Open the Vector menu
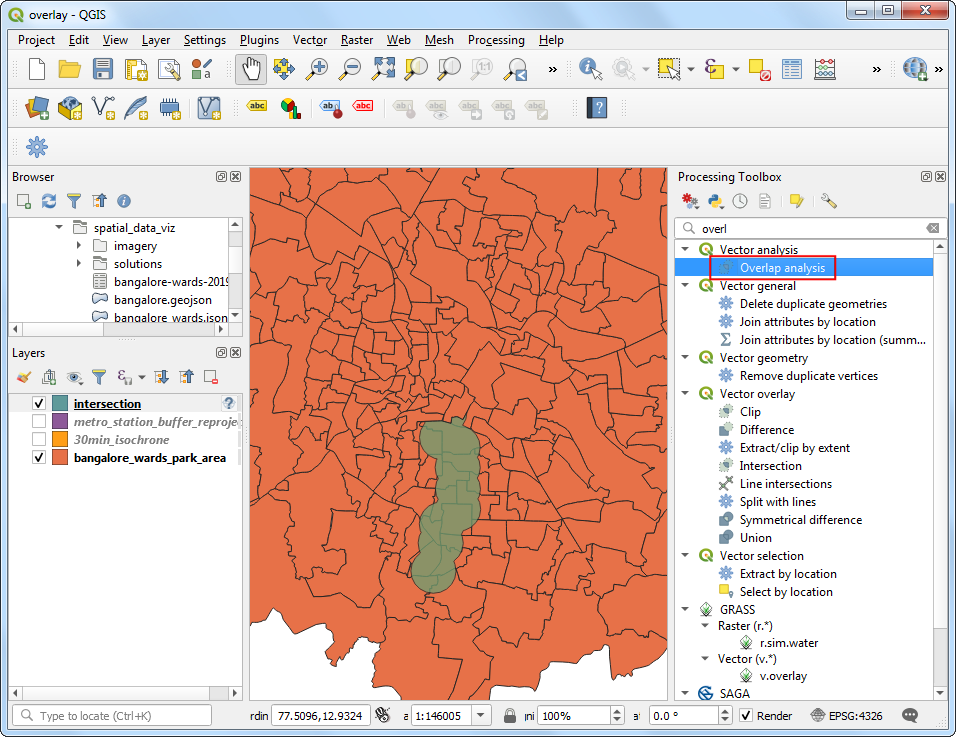Viewport: 956px width, 737px height. [310, 40]
